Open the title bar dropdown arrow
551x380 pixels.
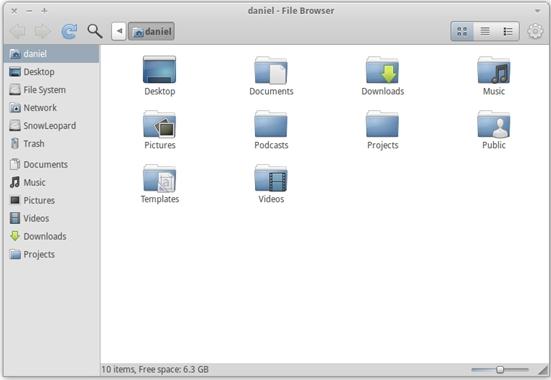coord(538,11)
